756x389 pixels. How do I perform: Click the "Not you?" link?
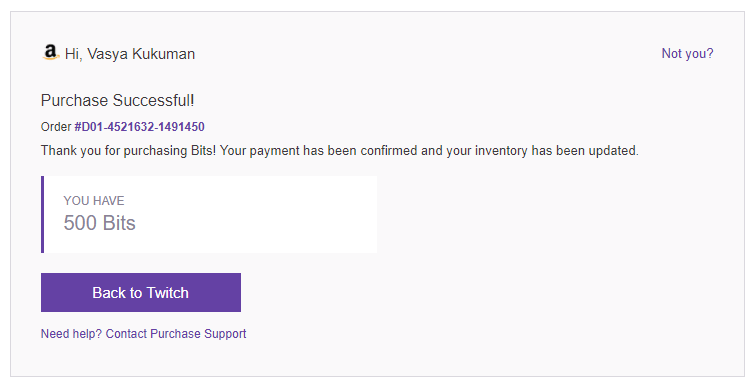687,54
